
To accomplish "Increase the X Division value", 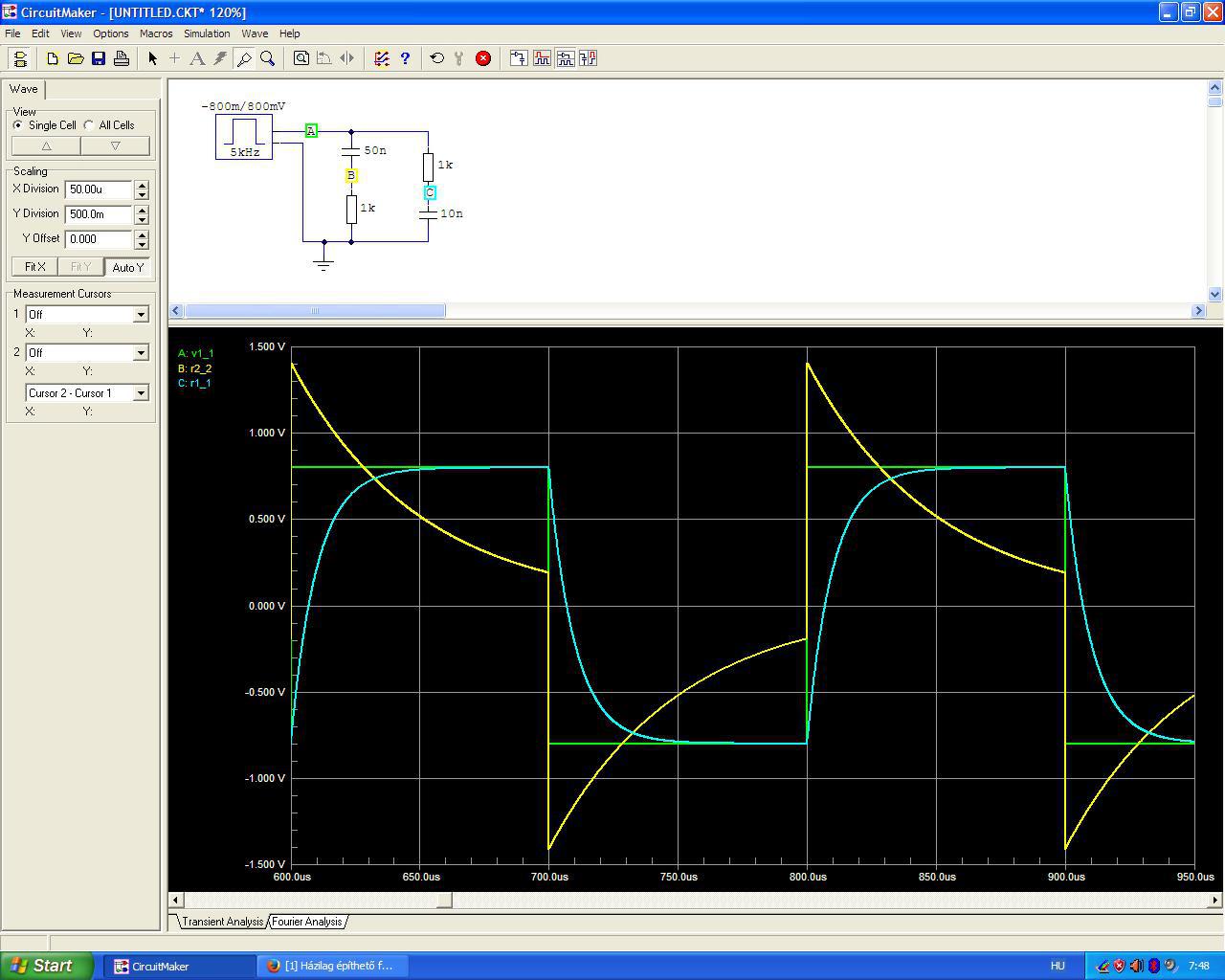I will point(142,185).
